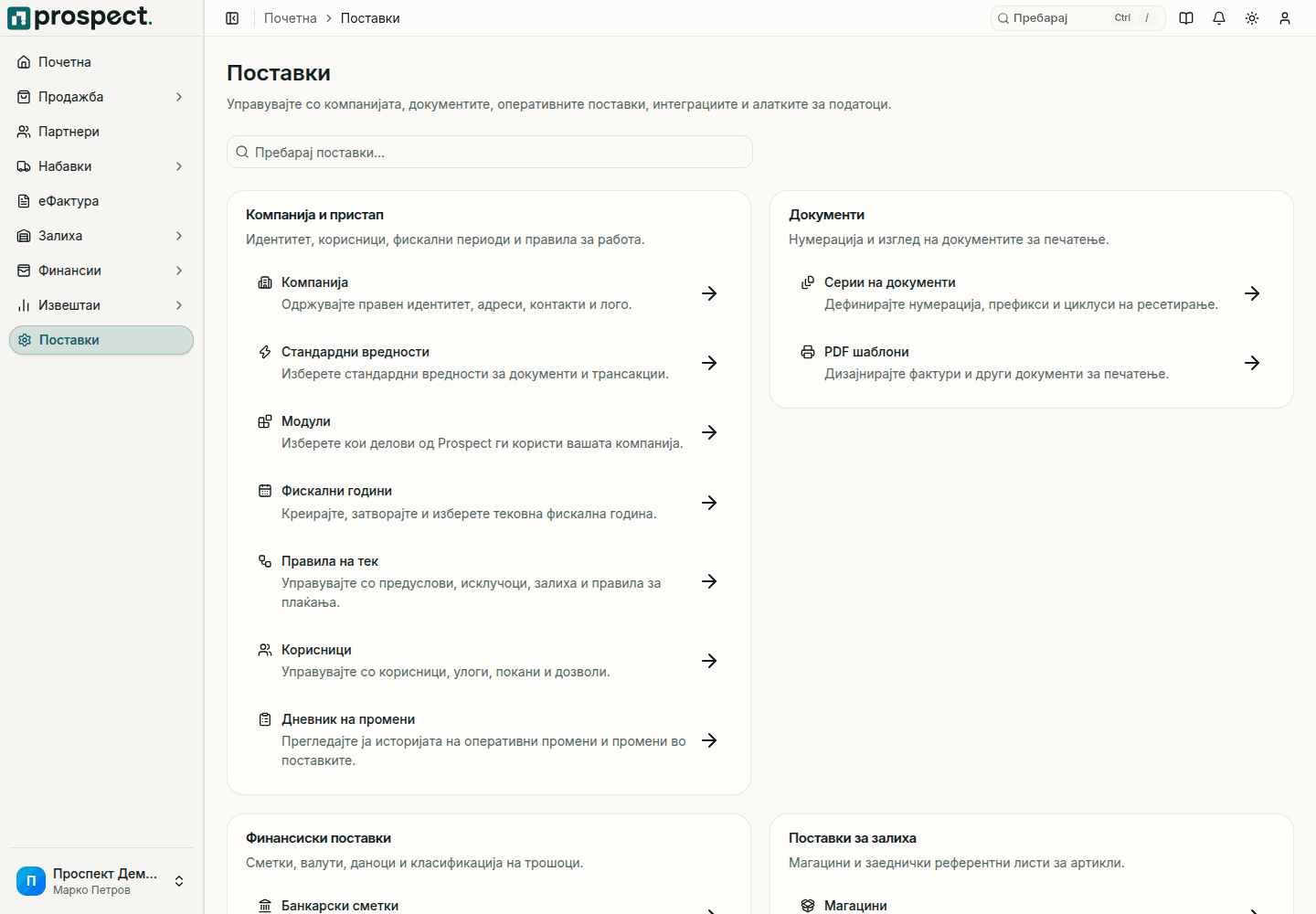Click the printer icon for PDF шаблони
The width and height of the screenshot is (1316, 914).
pyautogui.click(x=808, y=352)
